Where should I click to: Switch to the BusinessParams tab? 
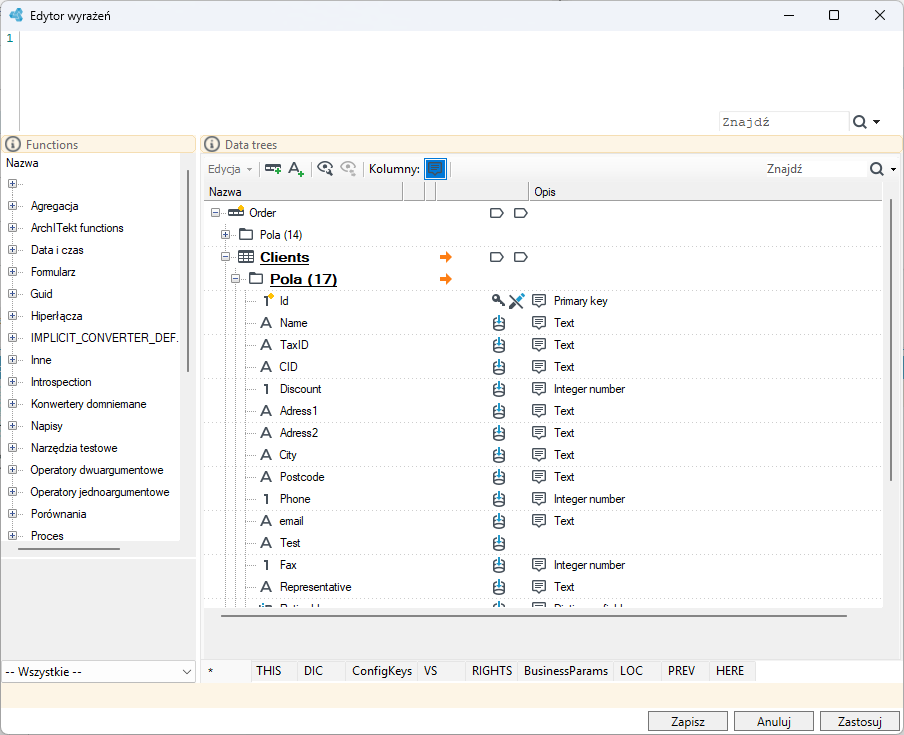point(566,671)
